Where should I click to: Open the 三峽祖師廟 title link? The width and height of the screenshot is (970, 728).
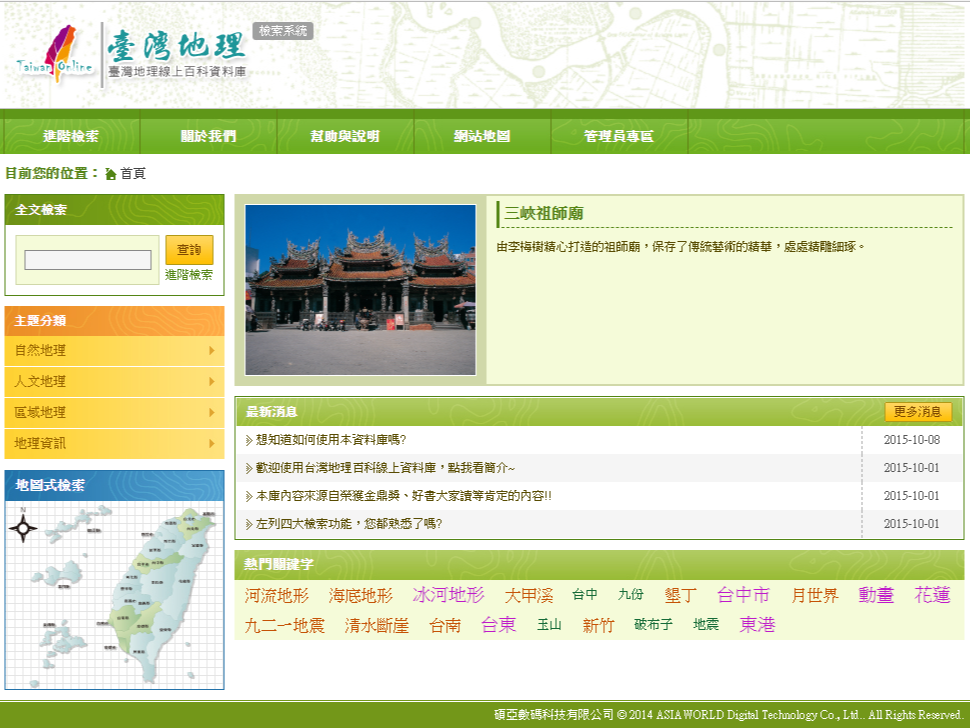(x=544, y=213)
